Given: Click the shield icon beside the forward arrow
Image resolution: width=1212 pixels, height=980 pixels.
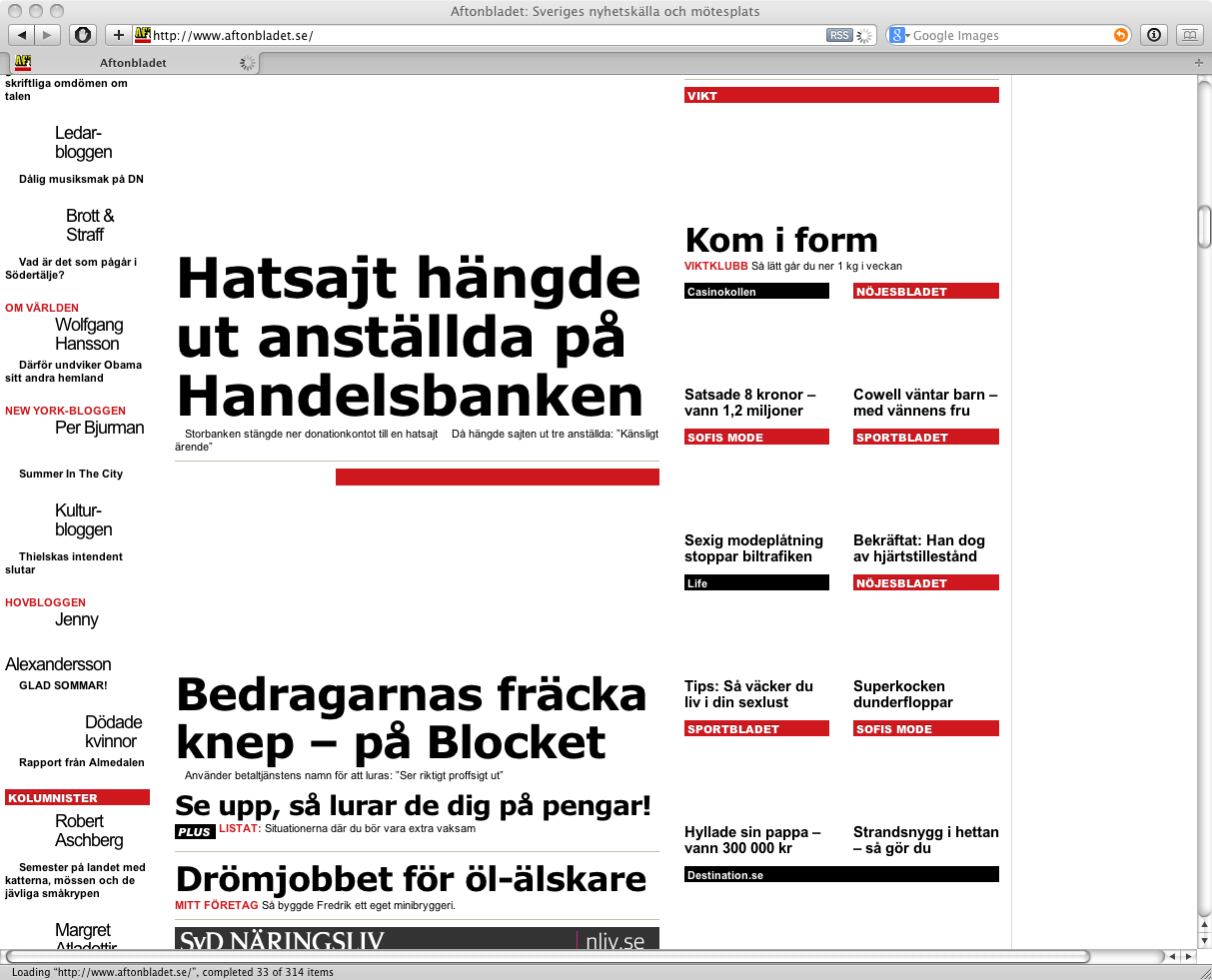Looking at the screenshot, I should click(x=83, y=35).
